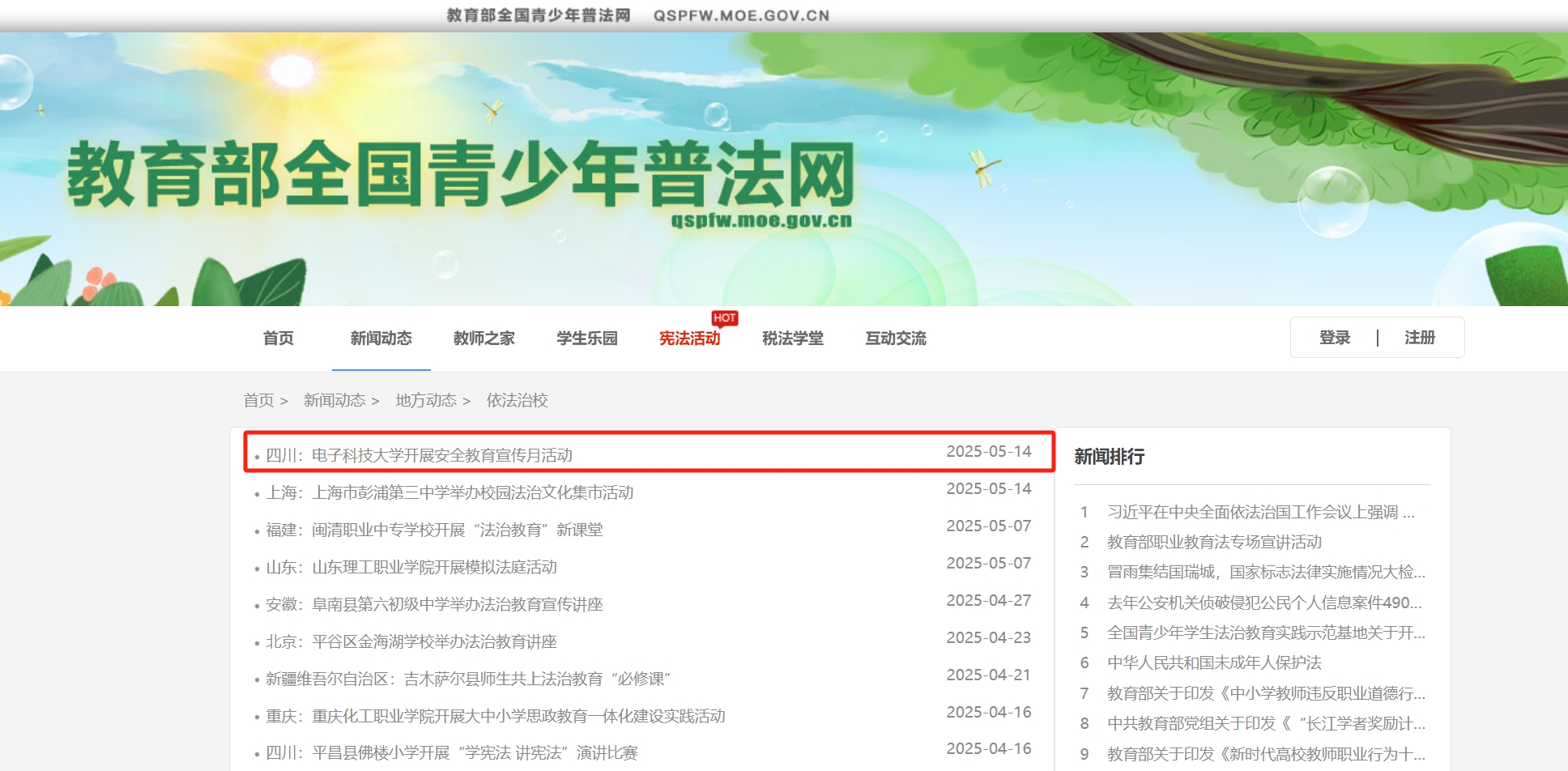Image resolution: width=1568 pixels, height=771 pixels.
Task: Go to 首页 in the breadcrumb
Action: 258,400
